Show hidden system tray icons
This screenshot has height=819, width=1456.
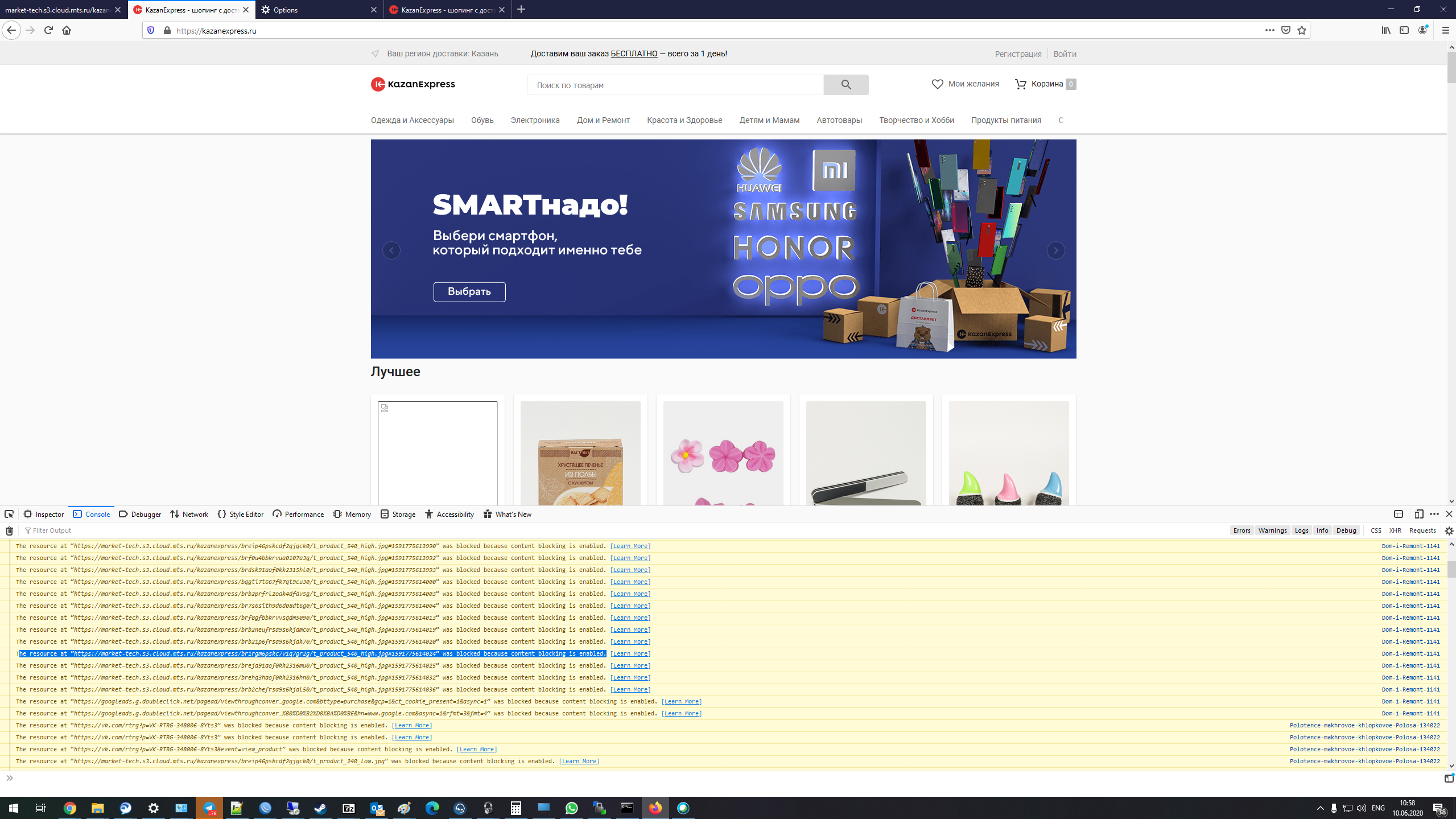click(1320, 808)
